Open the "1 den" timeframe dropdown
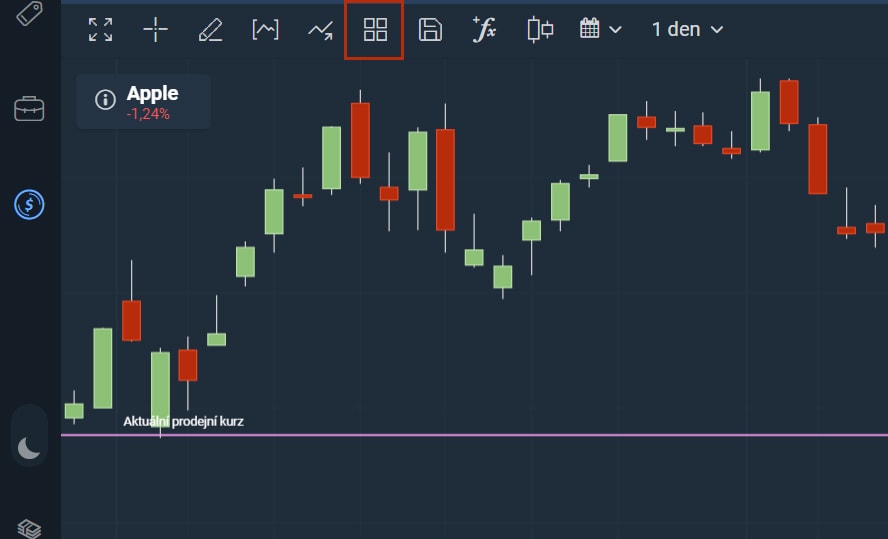 686,30
